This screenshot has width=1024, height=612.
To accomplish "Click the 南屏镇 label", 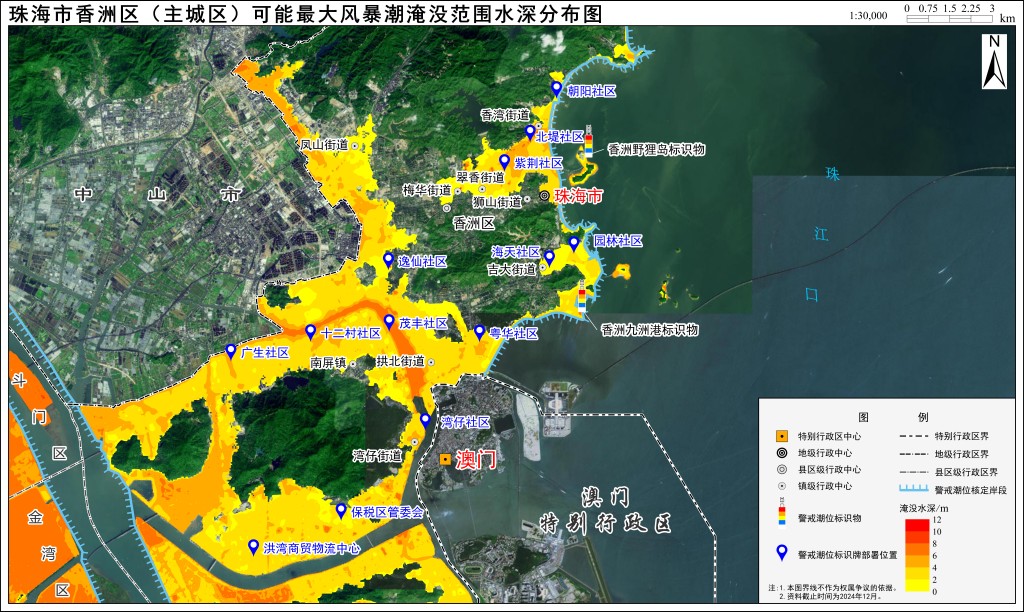I will point(328,362).
